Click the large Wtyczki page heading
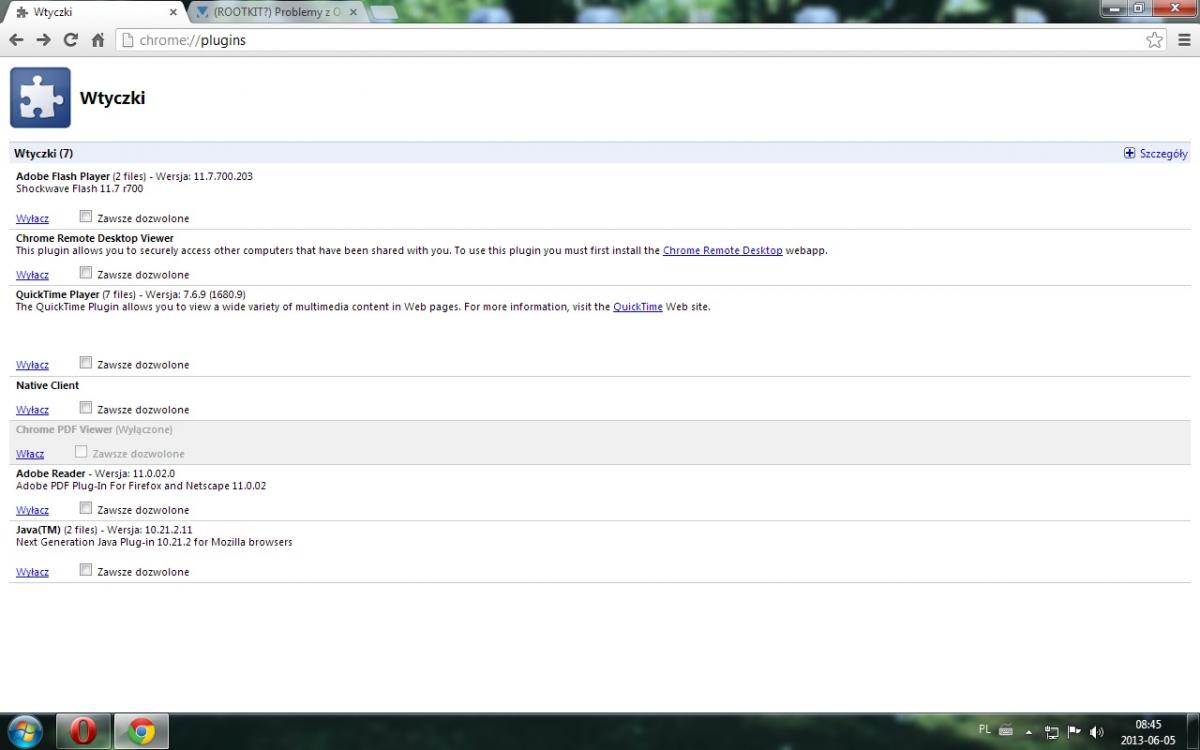The height and width of the screenshot is (750, 1200). point(112,98)
